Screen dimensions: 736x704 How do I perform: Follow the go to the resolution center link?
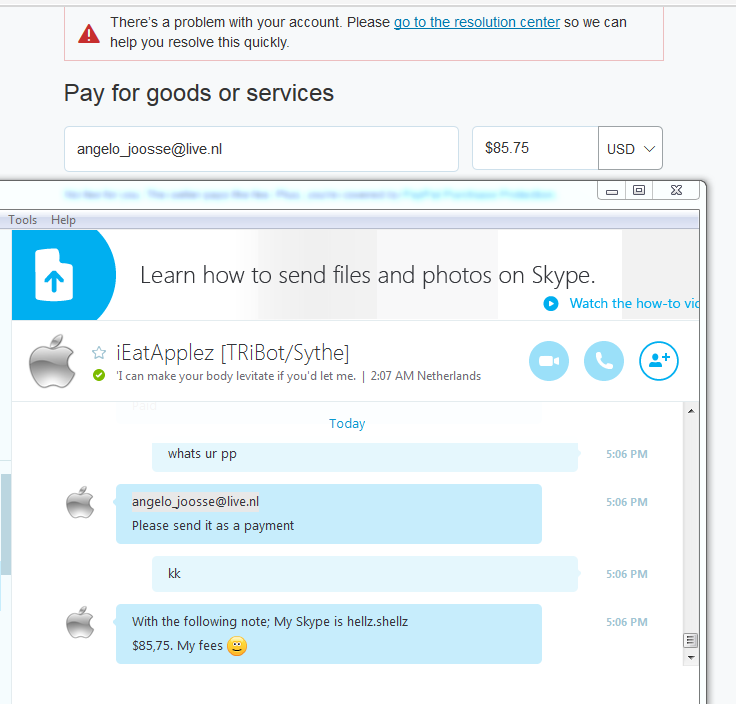(x=476, y=22)
